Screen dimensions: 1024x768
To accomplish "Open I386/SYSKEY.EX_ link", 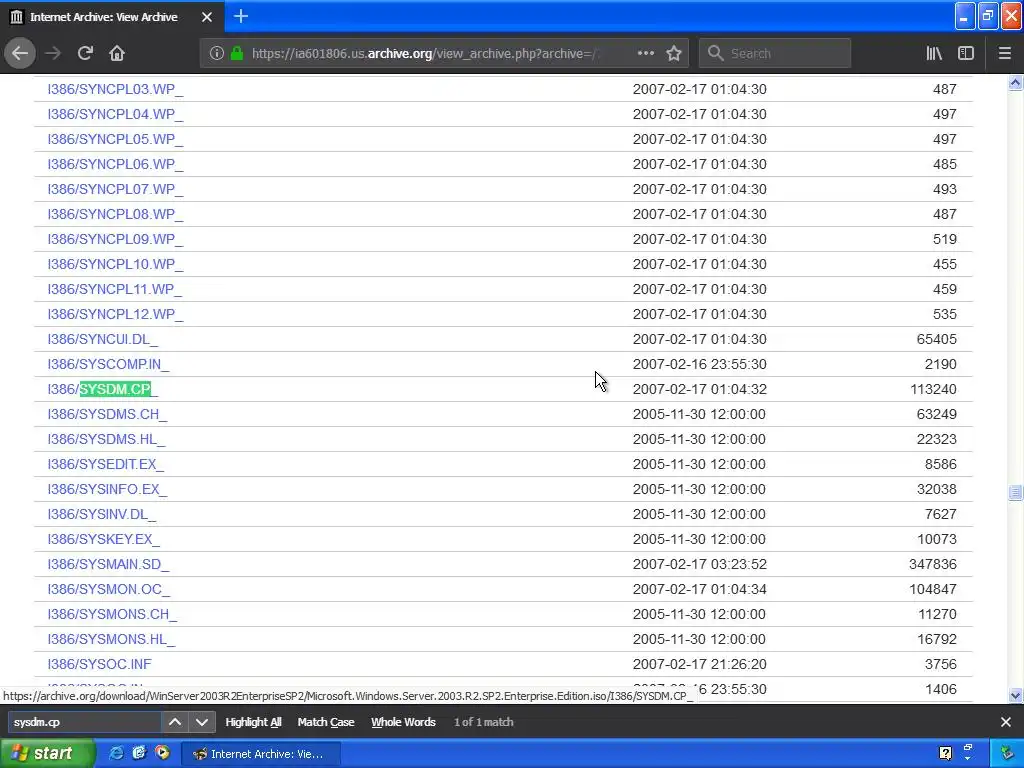I will (x=103, y=539).
